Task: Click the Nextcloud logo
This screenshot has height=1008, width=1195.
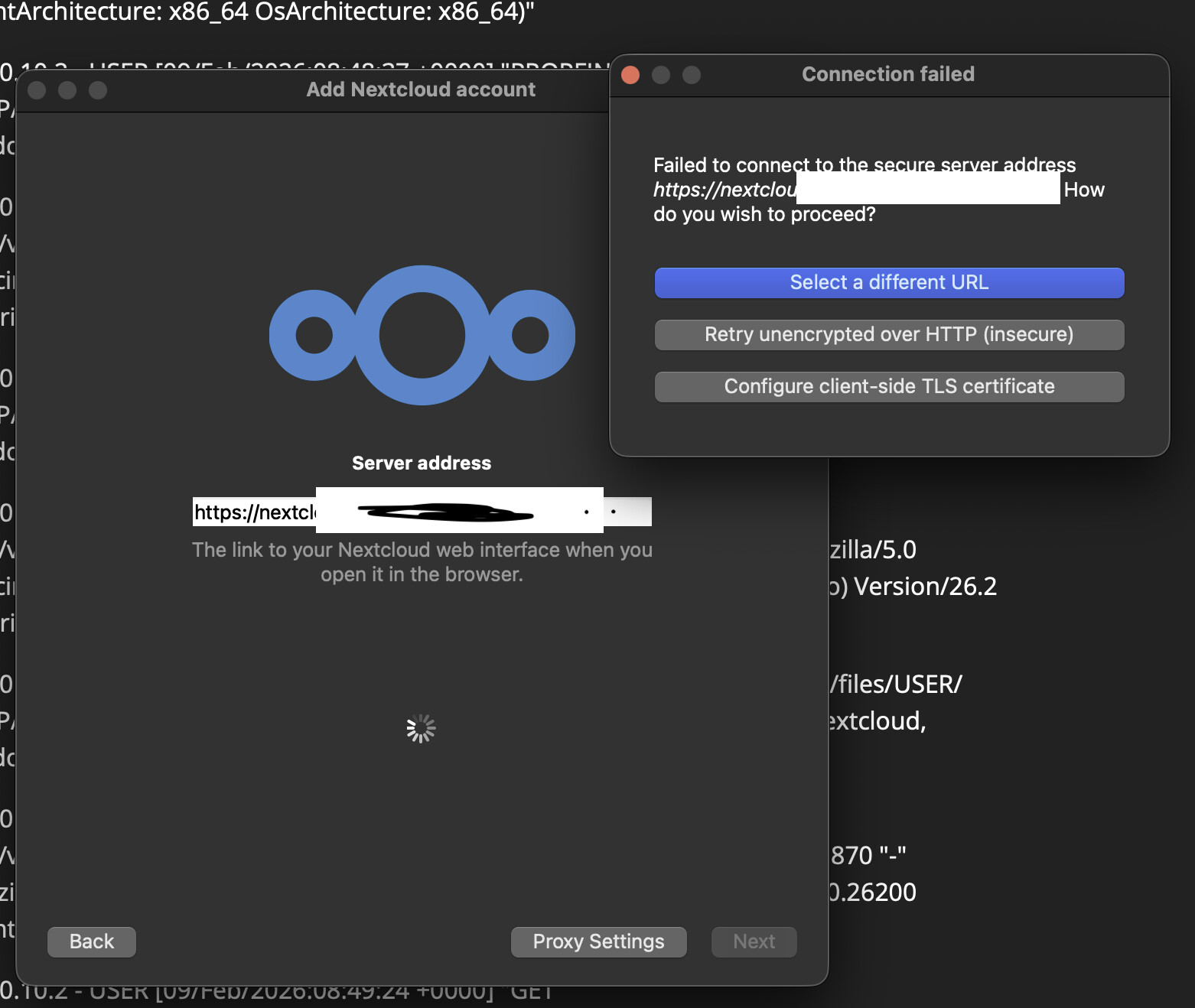Action: coord(422,335)
